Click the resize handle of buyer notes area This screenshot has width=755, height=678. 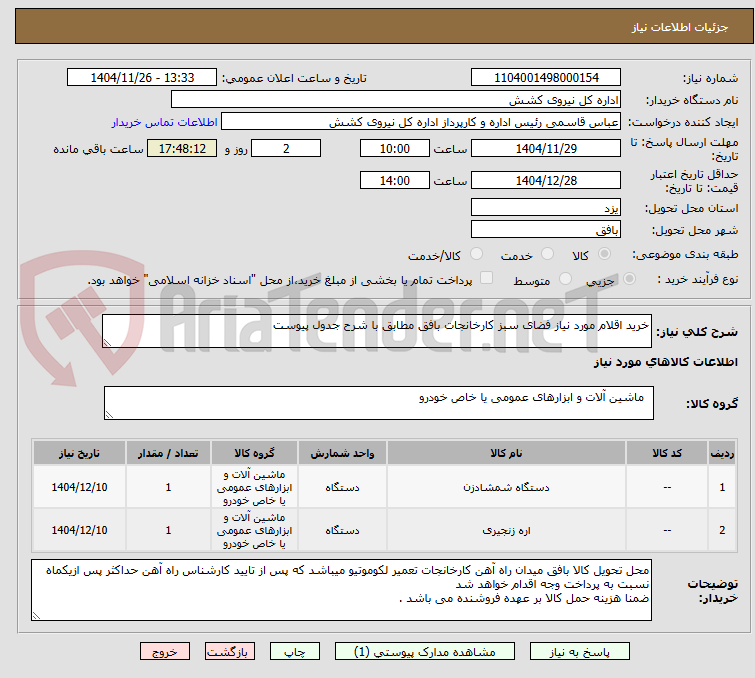pyautogui.click(x=36, y=615)
